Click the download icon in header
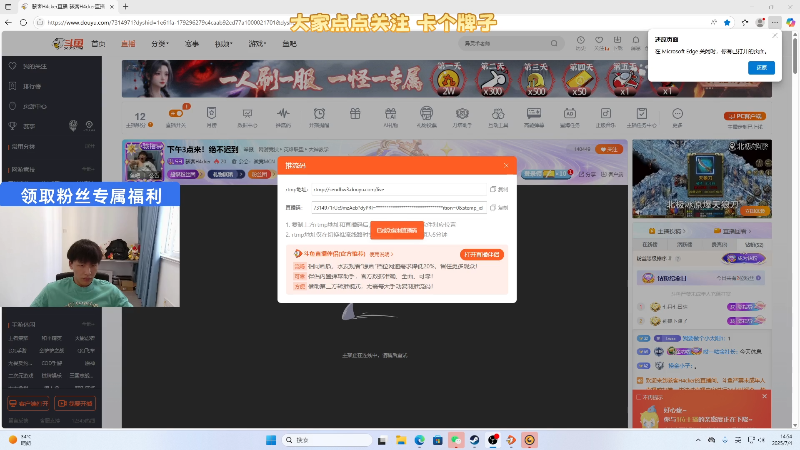 click(x=617, y=40)
